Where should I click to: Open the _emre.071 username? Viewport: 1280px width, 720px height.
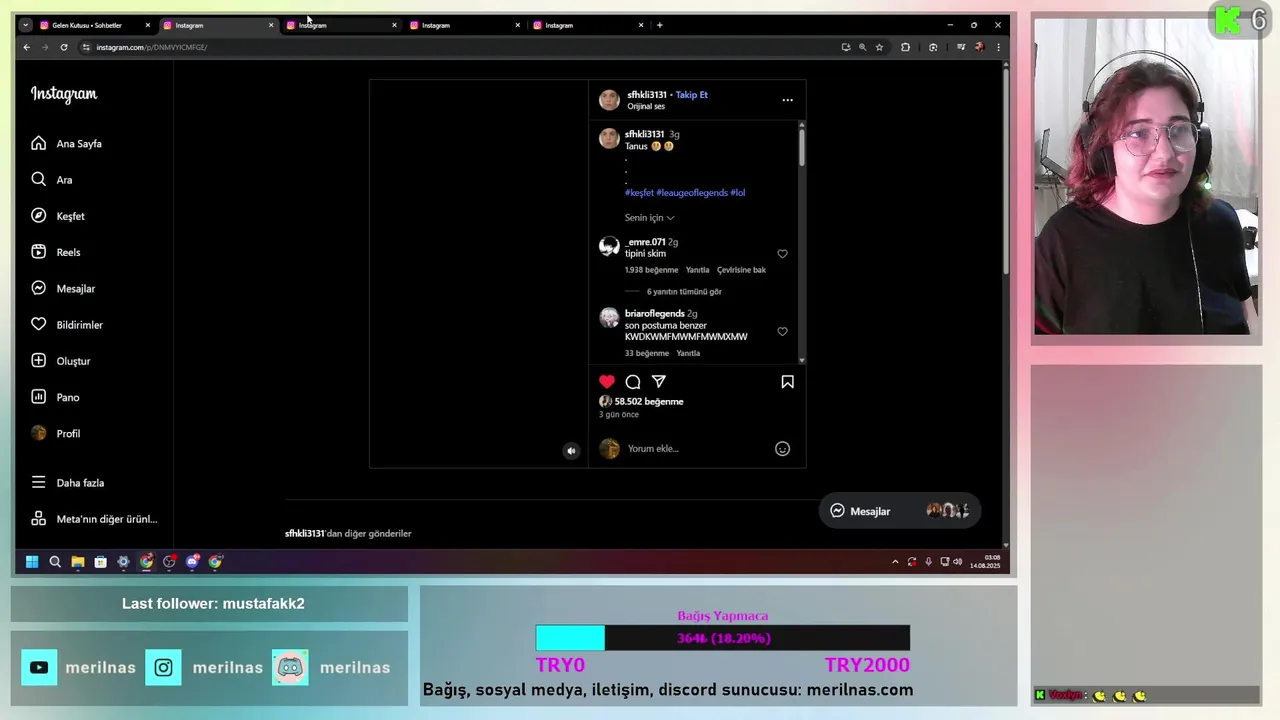[x=645, y=242]
